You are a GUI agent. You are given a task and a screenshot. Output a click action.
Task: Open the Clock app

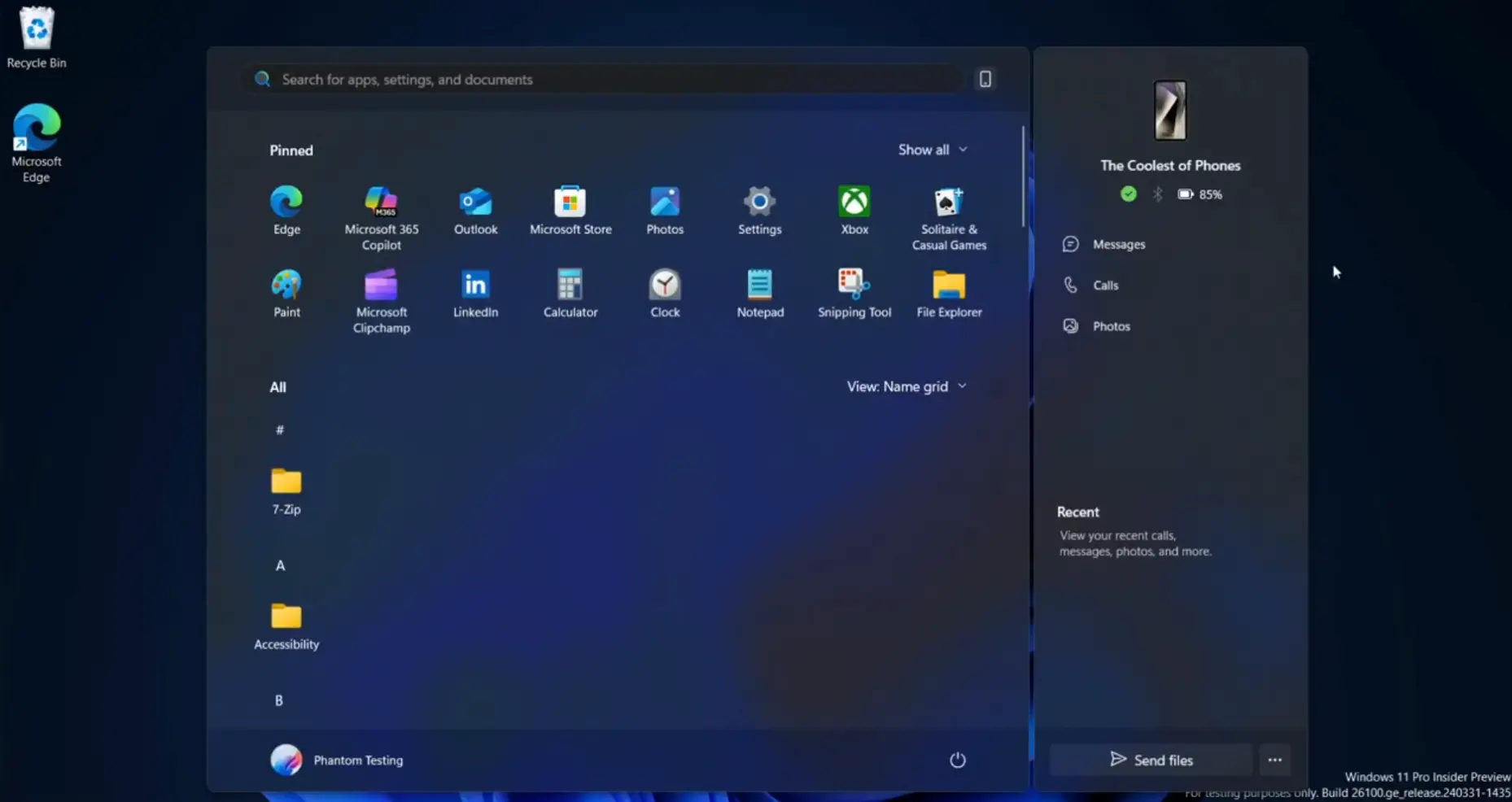click(x=665, y=293)
